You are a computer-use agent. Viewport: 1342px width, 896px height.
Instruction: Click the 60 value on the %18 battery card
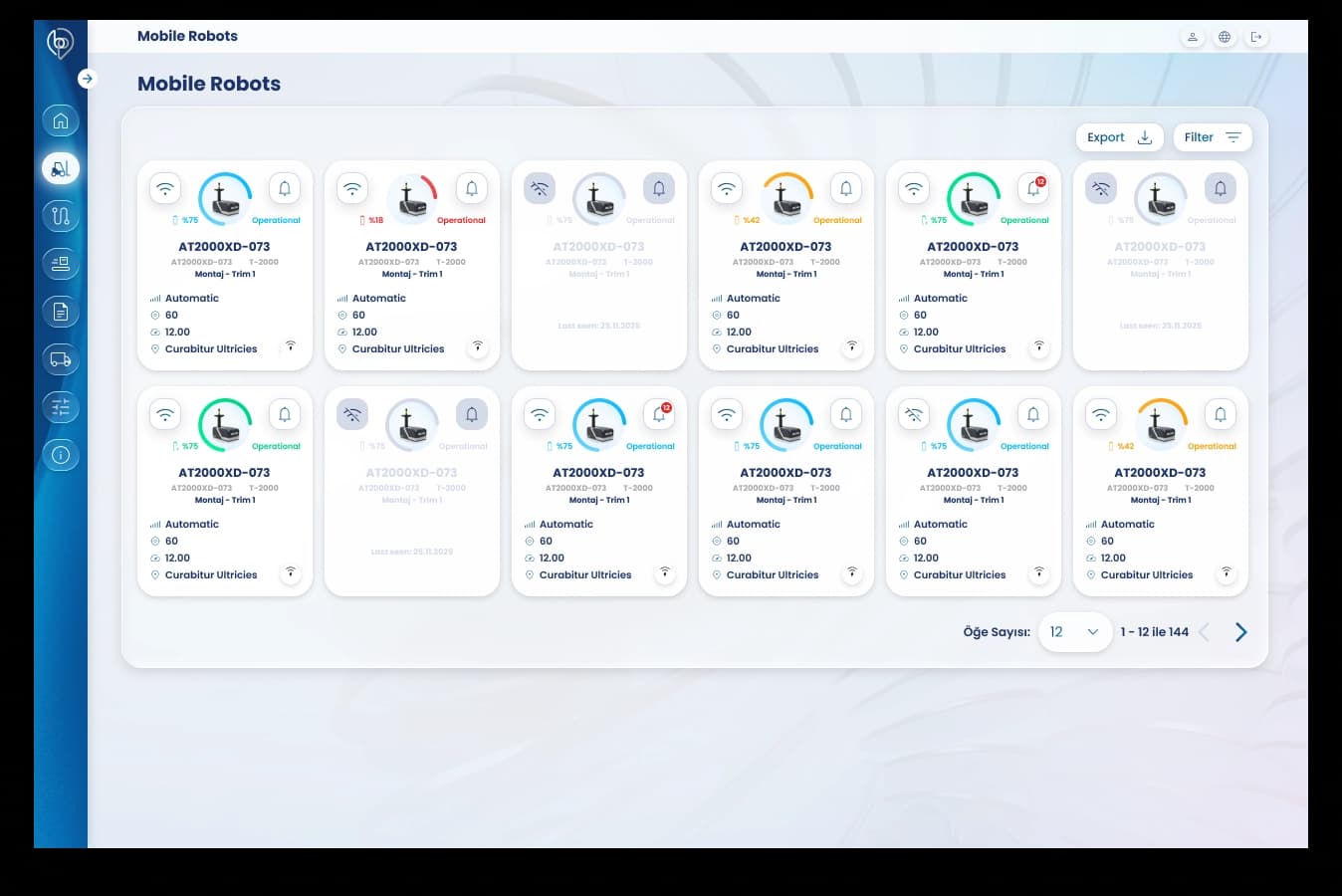pyautogui.click(x=358, y=315)
